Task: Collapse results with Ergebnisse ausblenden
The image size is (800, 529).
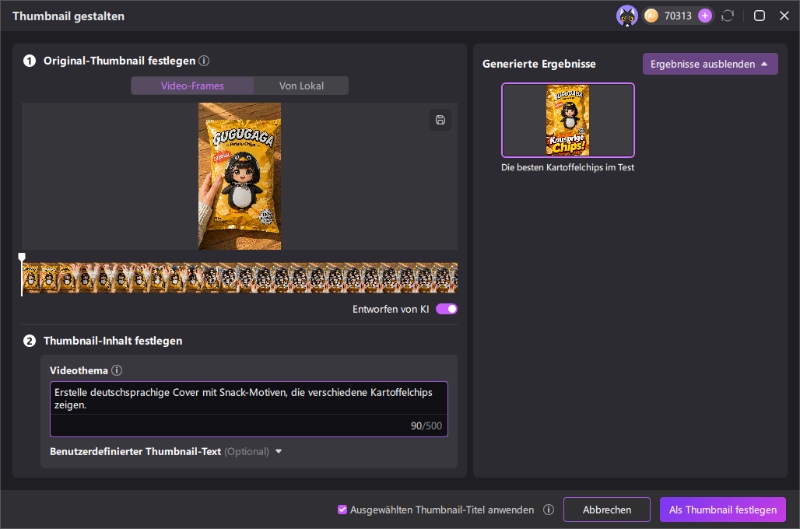Action: [x=710, y=64]
